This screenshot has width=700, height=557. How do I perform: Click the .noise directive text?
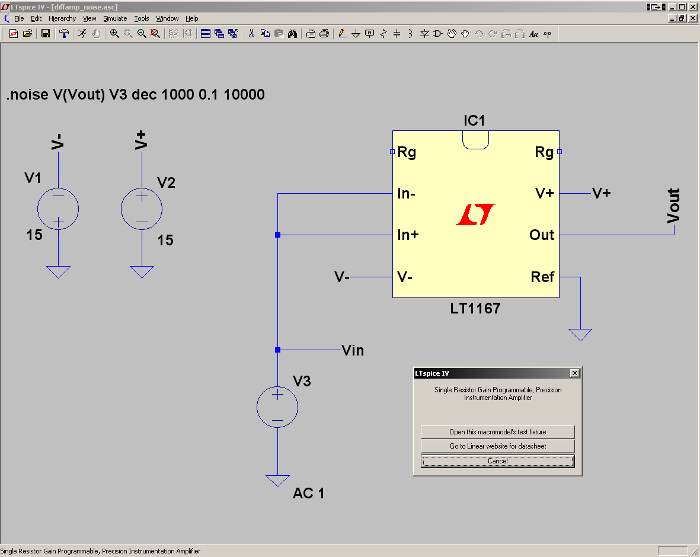point(136,94)
